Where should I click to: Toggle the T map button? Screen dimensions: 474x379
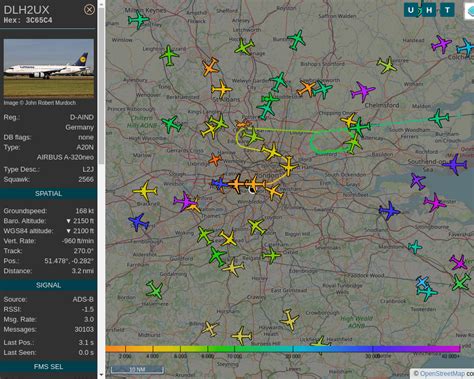point(447,10)
